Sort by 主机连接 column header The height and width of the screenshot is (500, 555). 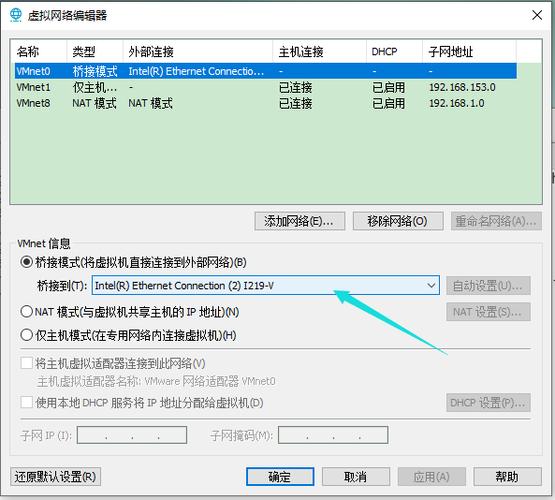coord(319,52)
